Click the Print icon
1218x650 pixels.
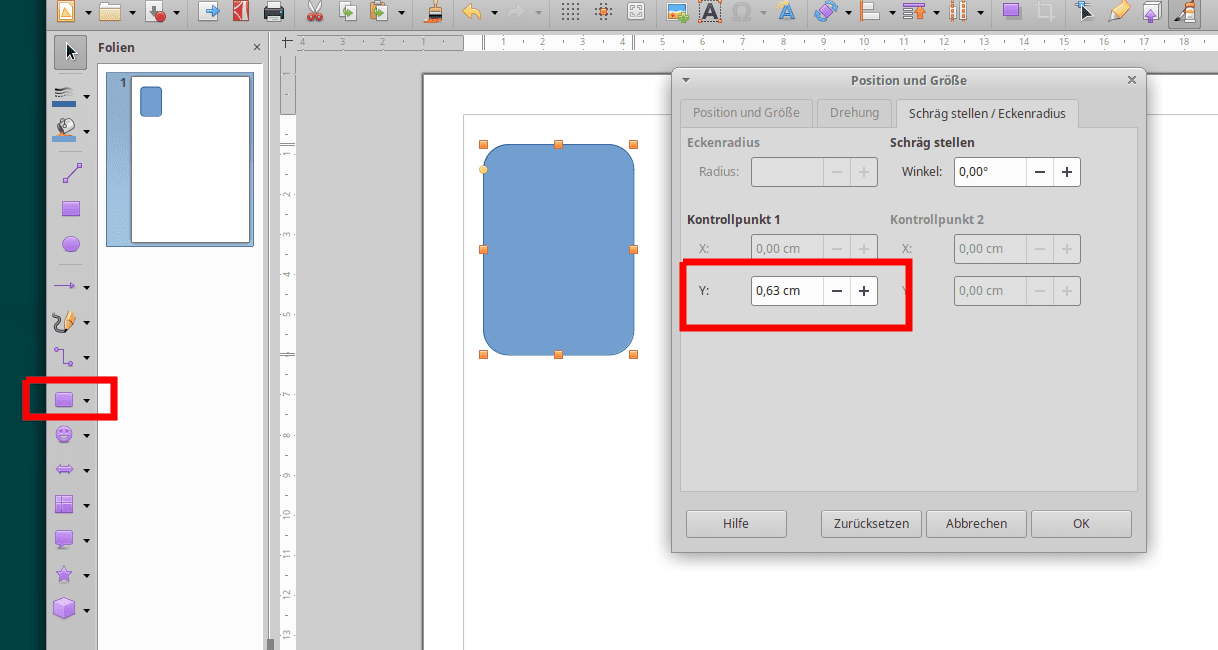pyautogui.click(x=273, y=12)
